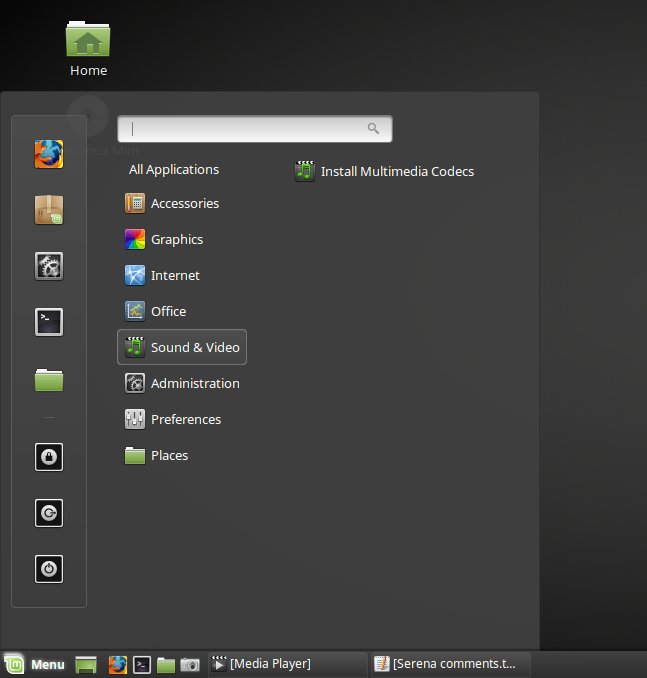
Task: Select the Sound & Video category
Action: 182,347
